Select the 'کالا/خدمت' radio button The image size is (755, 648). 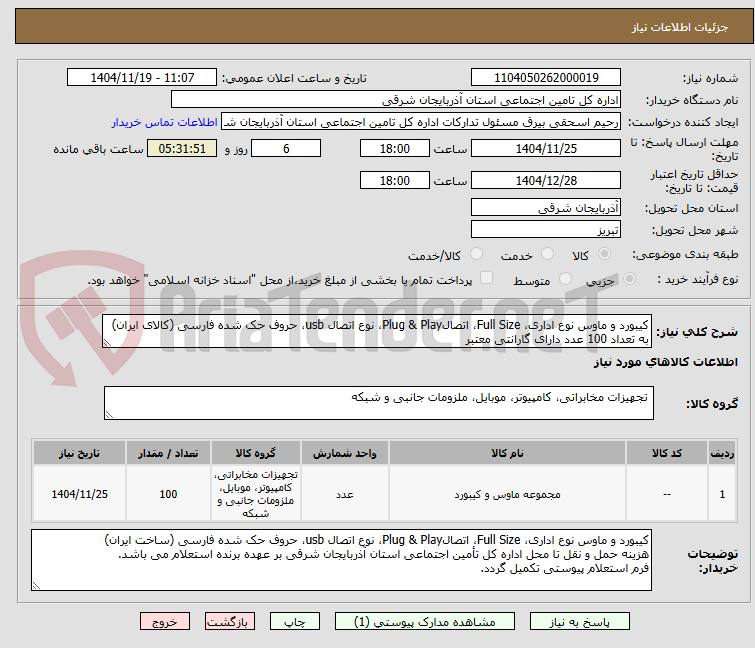point(476,254)
